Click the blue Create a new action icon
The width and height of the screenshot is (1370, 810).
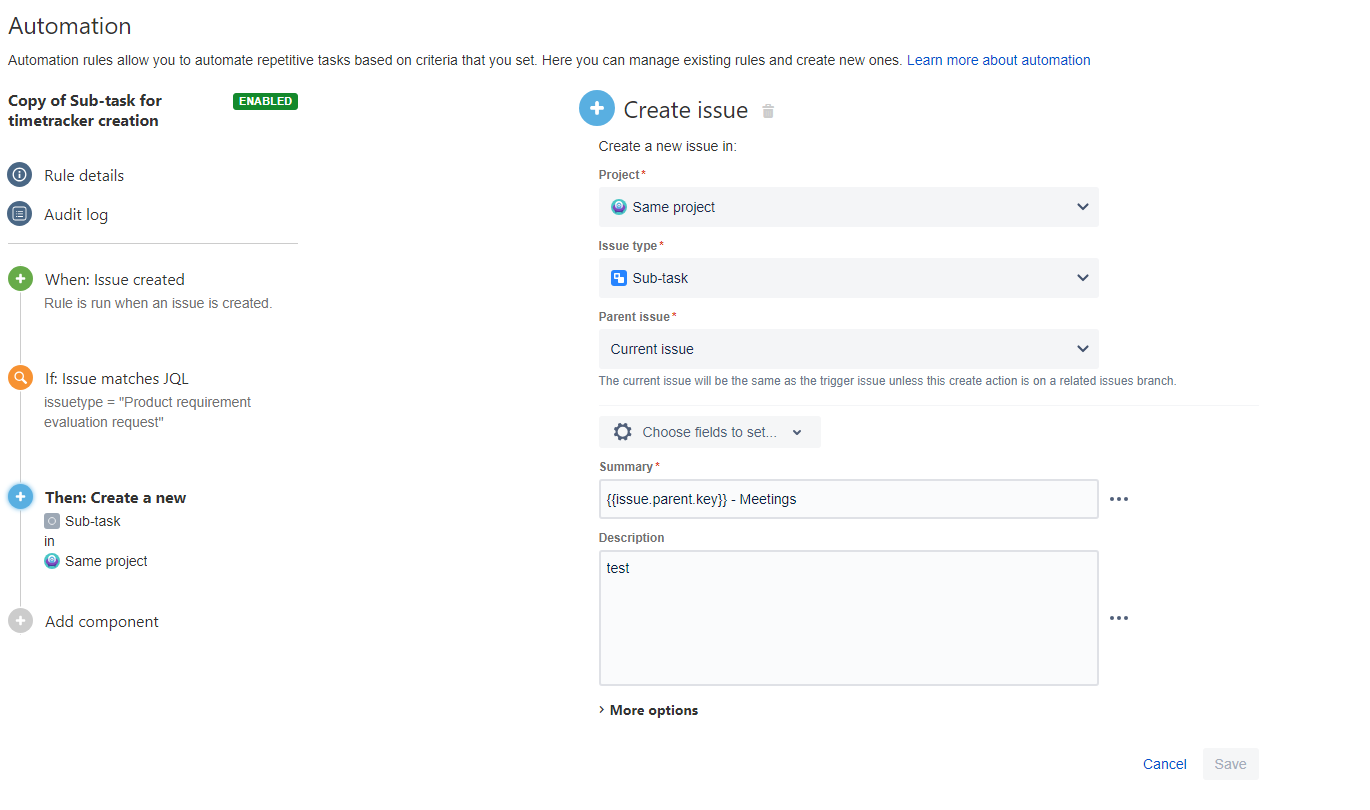click(x=20, y=496)
